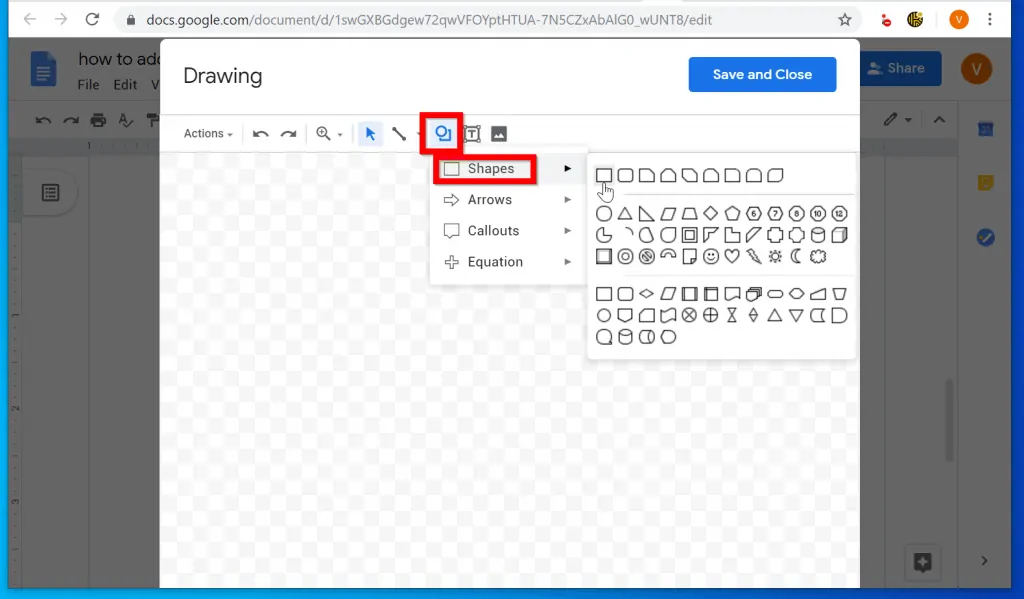
Task: Open the Text box tool
Action: [x=471, y=133]
